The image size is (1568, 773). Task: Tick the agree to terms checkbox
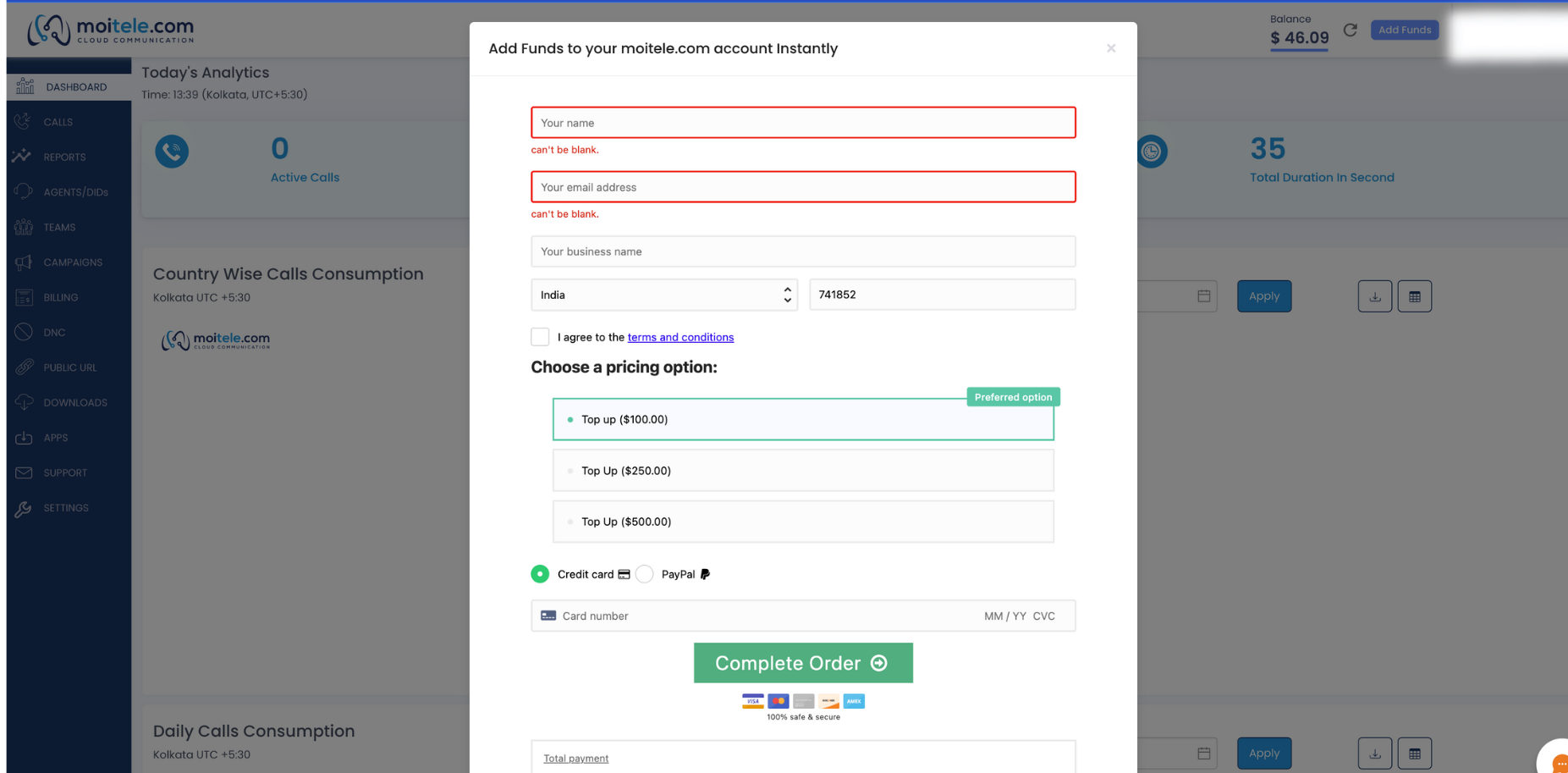pos(540,337)
